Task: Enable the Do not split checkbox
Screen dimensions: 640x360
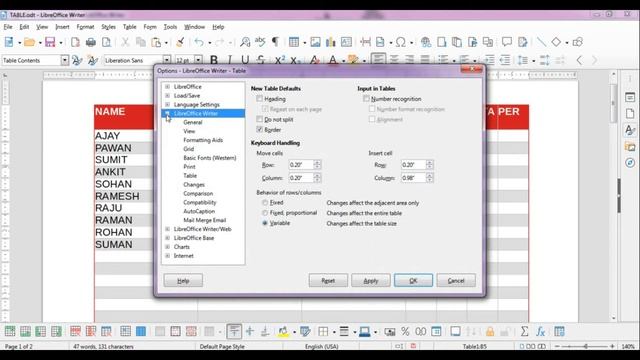Action: [259, 119]
